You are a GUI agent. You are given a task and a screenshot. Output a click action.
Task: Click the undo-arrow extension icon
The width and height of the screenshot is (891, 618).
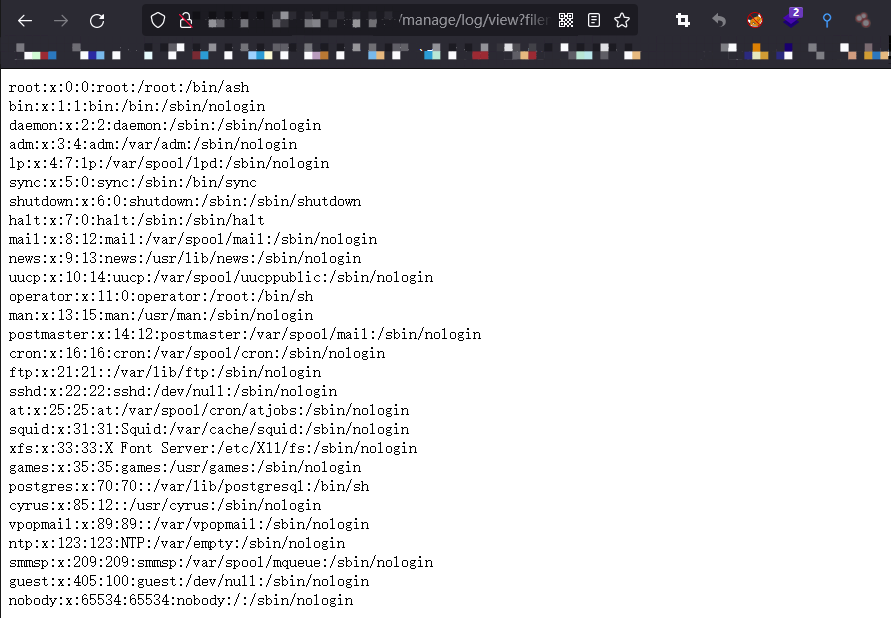(718, 19)
